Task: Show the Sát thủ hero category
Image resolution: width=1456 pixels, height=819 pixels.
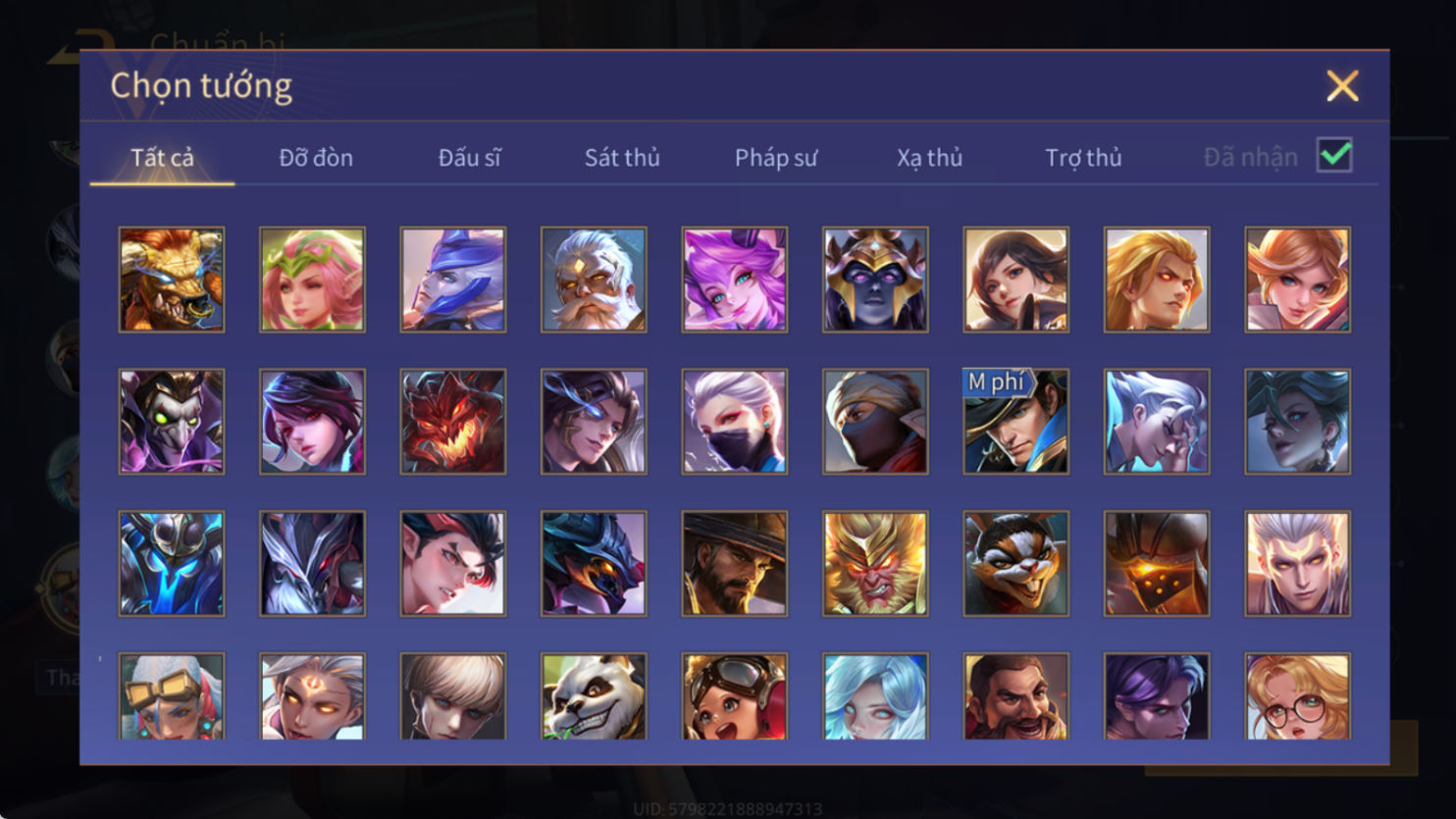Action: [x=622, y=157]
